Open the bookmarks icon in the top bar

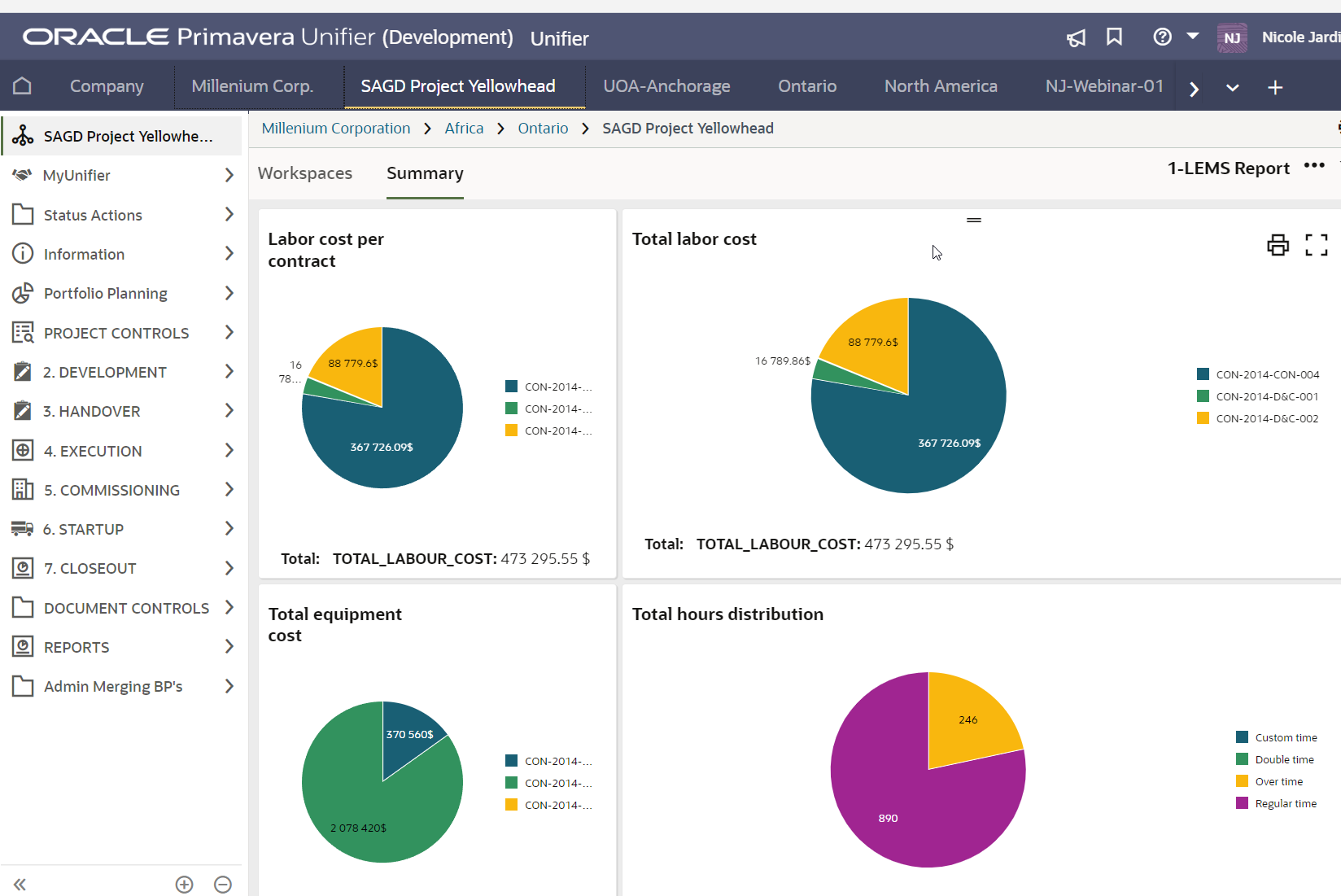click(1115, 37)
